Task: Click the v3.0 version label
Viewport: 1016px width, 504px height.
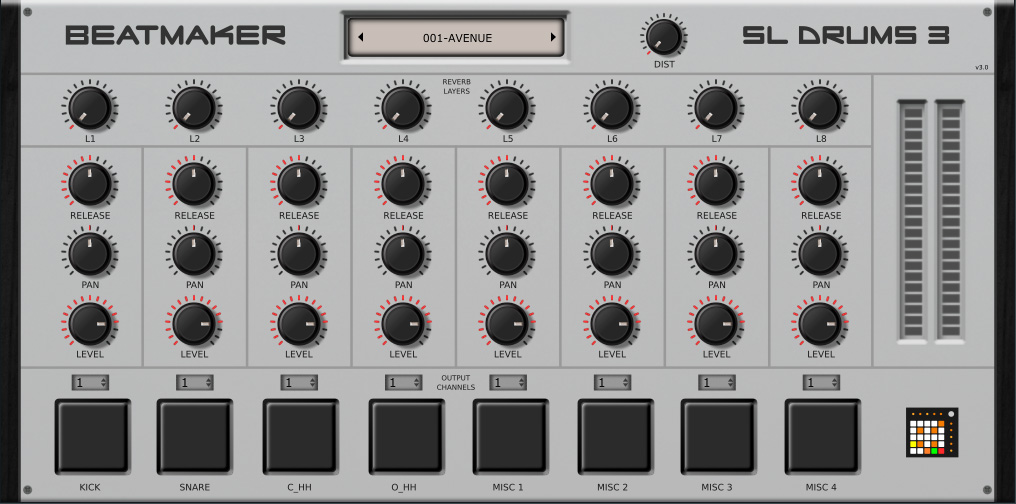Action: (982, 67)
